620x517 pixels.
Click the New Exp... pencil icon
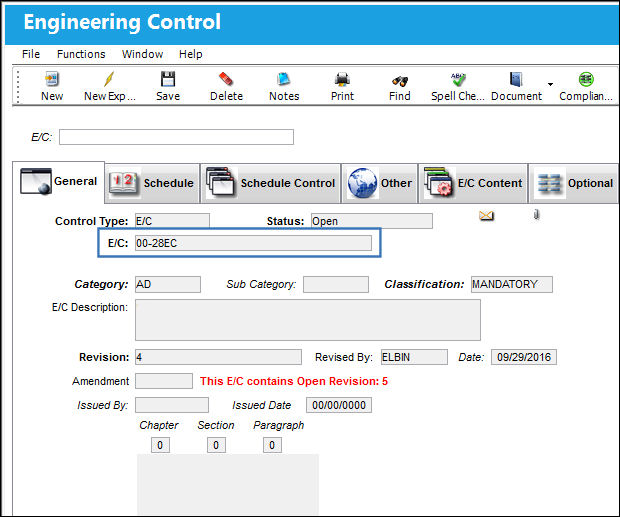[109, 79]
